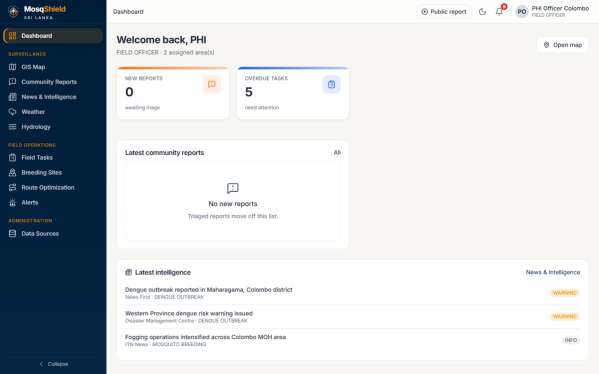
Task: Go to GIS Map page
Action: click(53, 67)
